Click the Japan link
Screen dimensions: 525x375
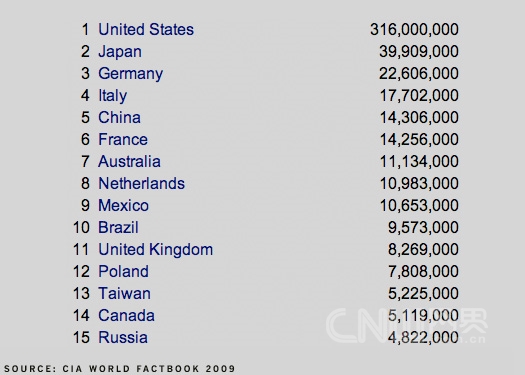pyautogui.click(x=120, y=52)
